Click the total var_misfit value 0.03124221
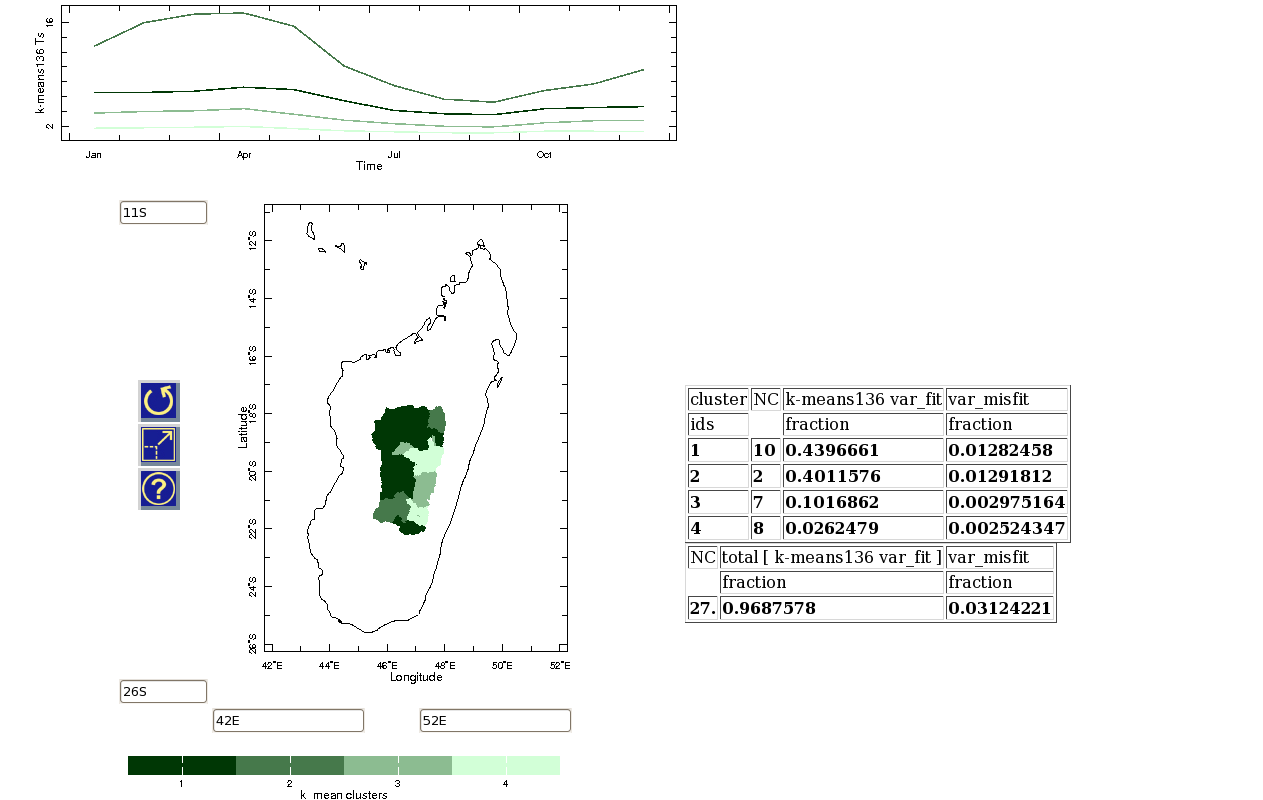The width and height of the screenshot is (1263, 800). pyautogui.click(x=999, y=608)
